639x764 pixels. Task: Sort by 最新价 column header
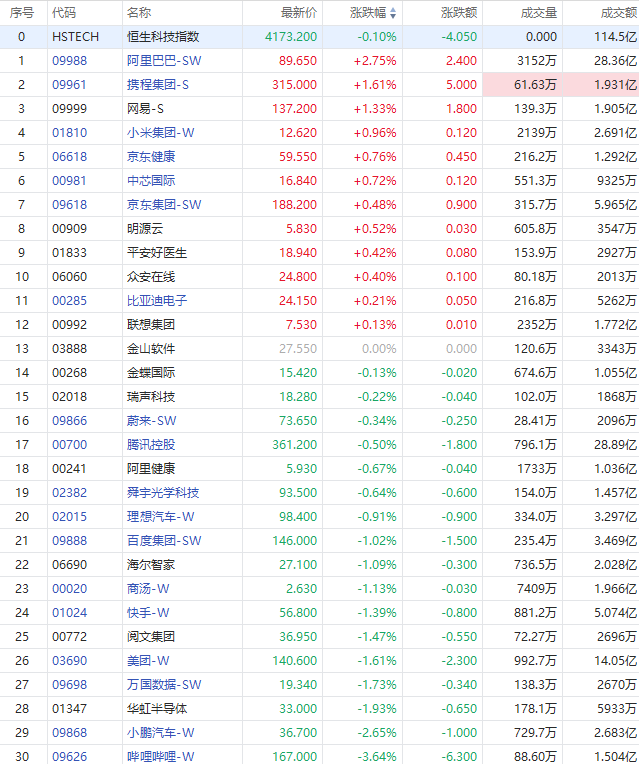click(299, 13)
